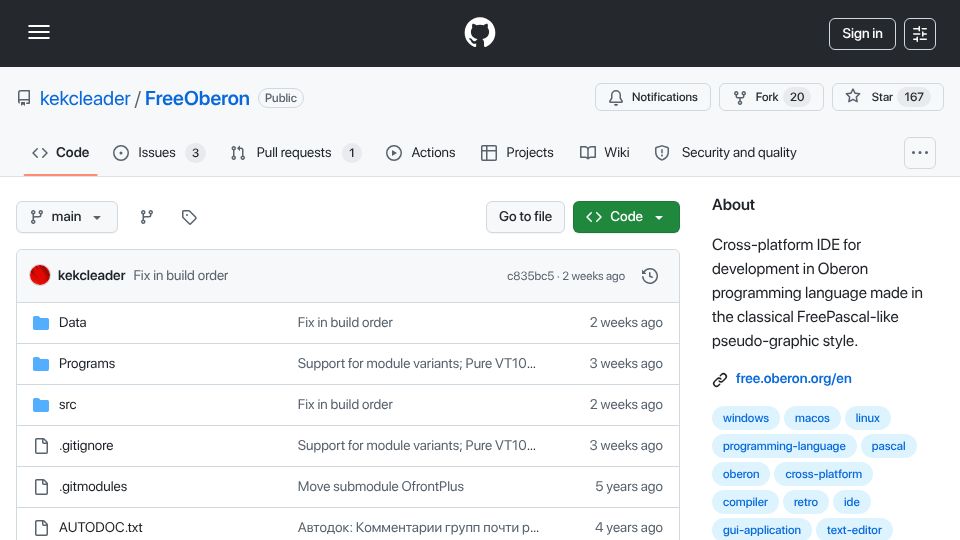
Task: Open the Data folder
Action: [x=72, y=323]
